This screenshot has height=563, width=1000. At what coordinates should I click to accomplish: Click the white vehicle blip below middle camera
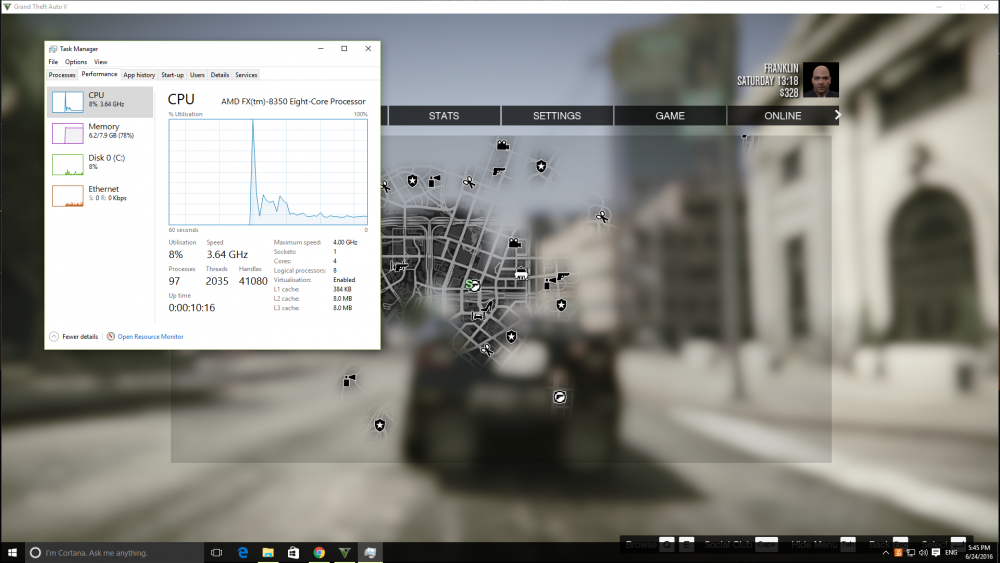point(521,274)
